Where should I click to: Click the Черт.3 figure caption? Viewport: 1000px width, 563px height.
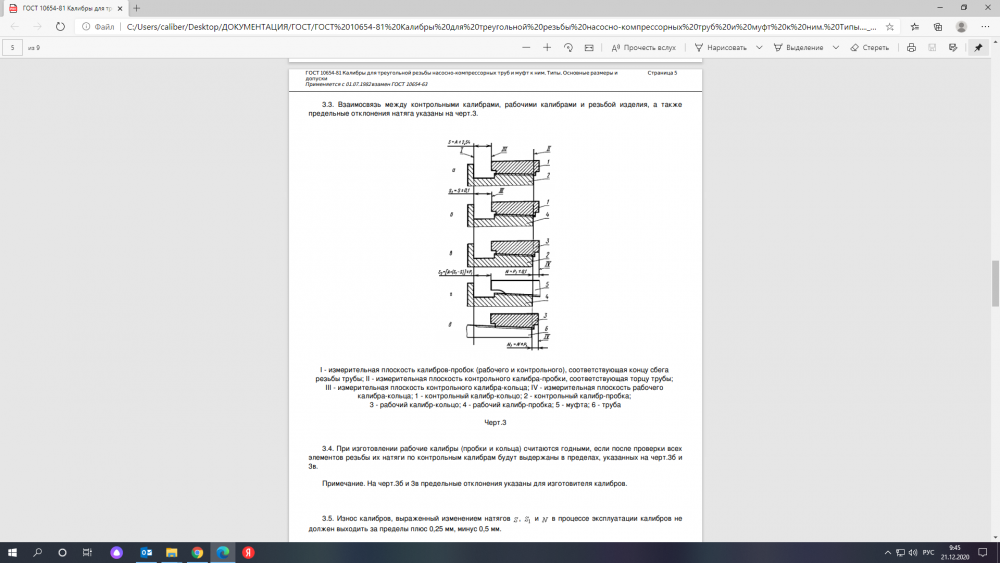[x=495, y=423]
